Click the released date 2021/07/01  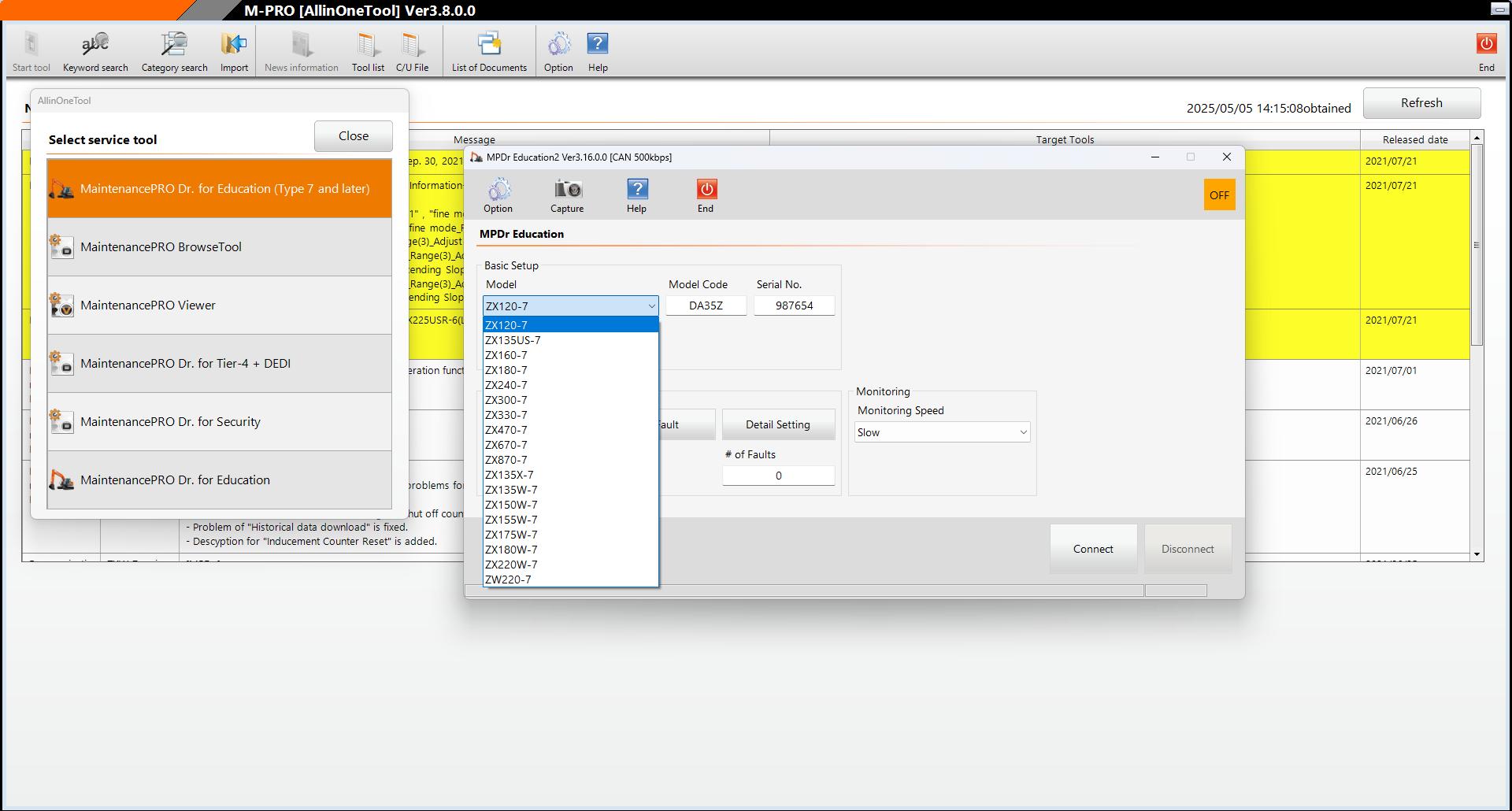(x=1391, y=371)
